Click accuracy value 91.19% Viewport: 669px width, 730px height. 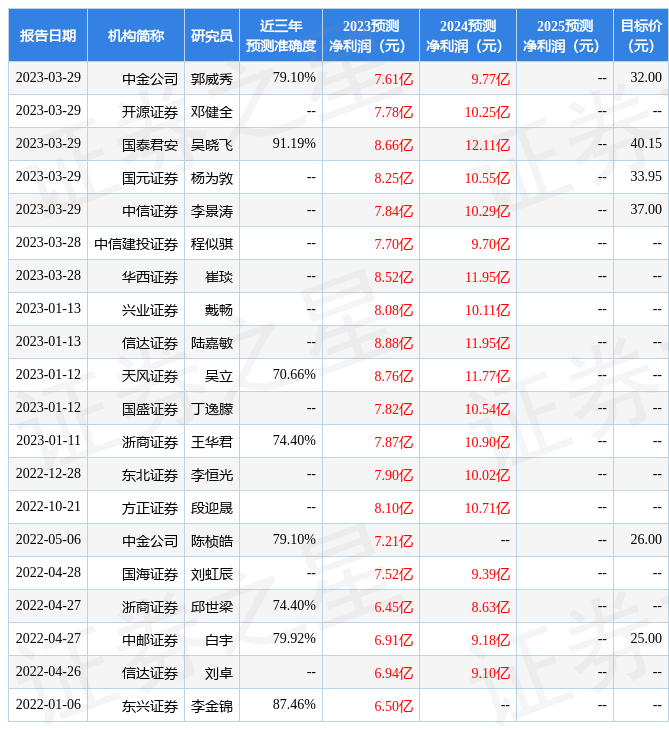(x=294, y=143)
